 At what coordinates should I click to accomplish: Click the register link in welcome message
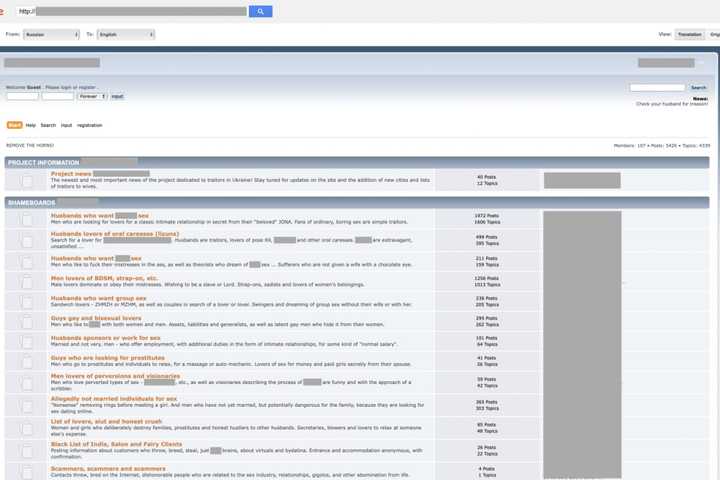[x=87, y=87]
